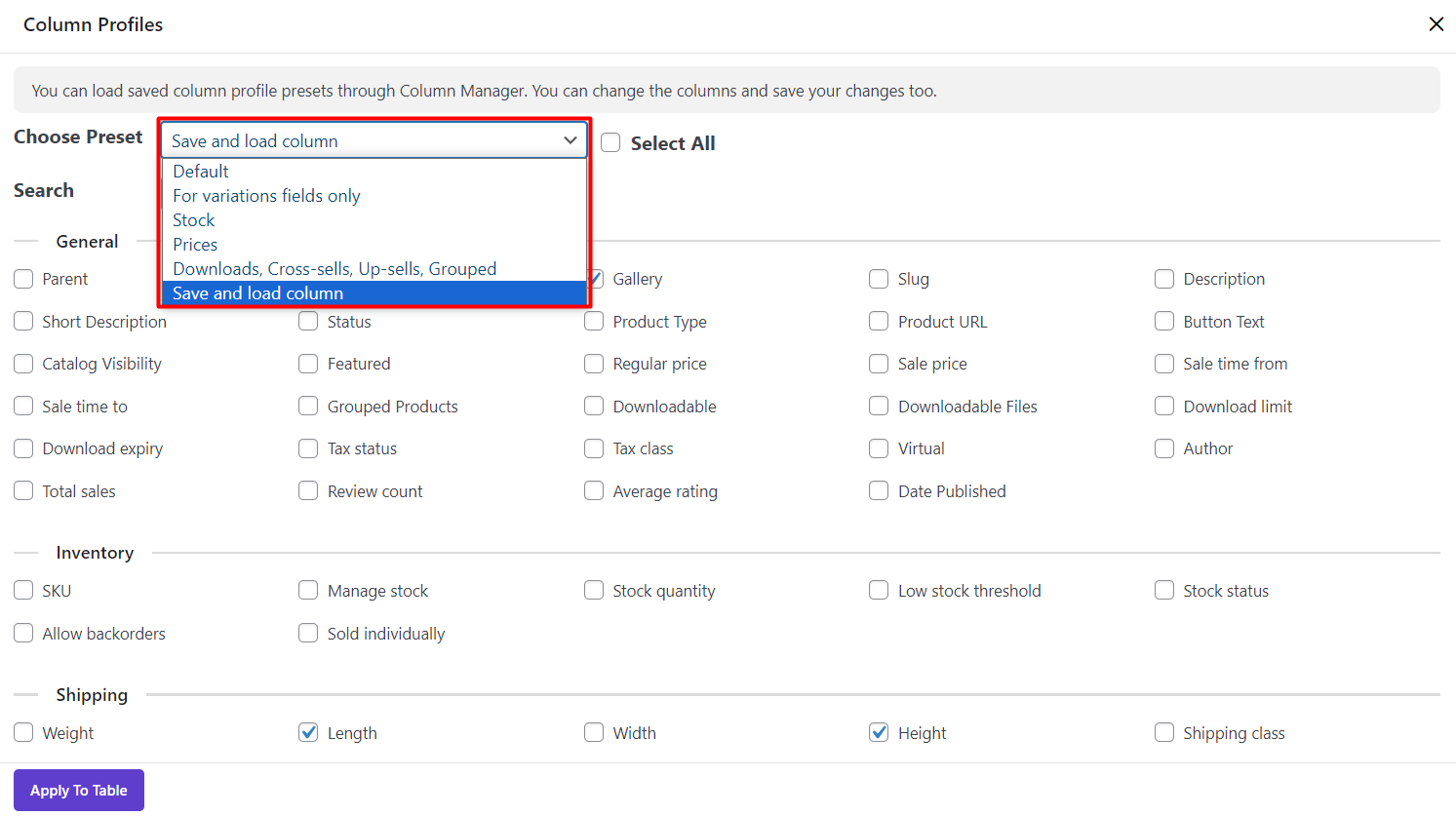Enable the Date Published column

[x=879, y=491]
